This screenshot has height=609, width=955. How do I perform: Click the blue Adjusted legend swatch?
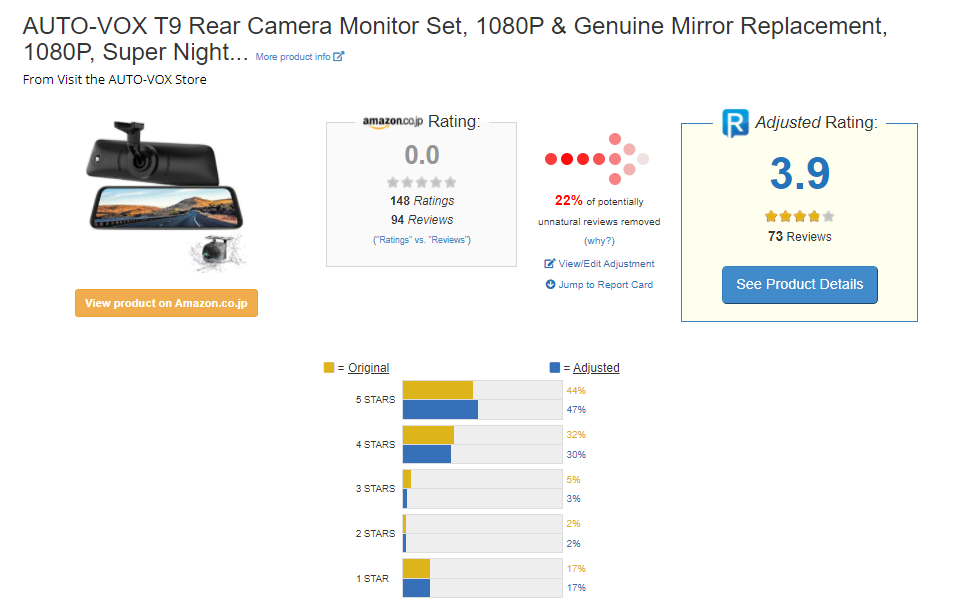[x=555, y=368]
